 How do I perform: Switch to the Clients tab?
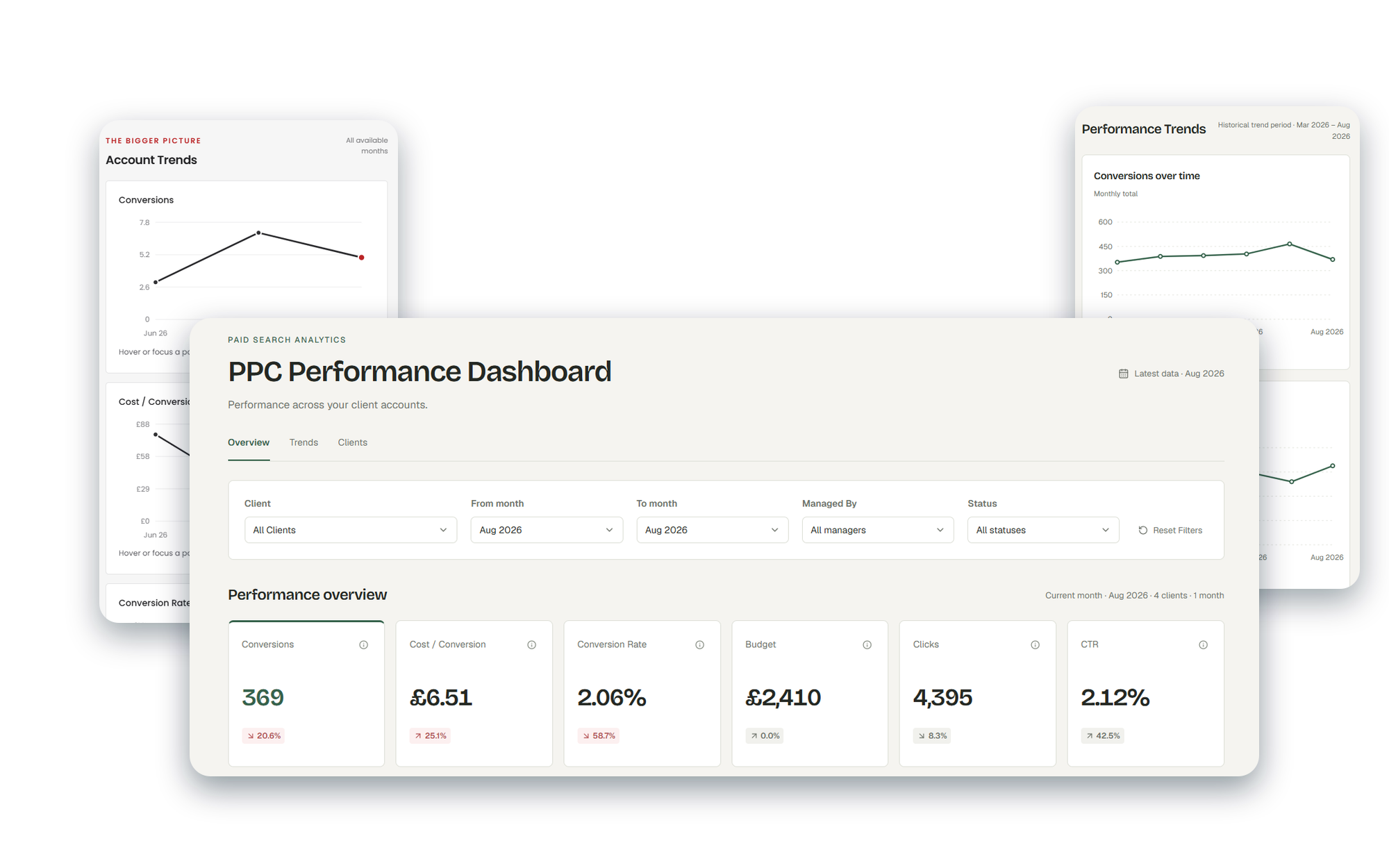coord(353,442)
